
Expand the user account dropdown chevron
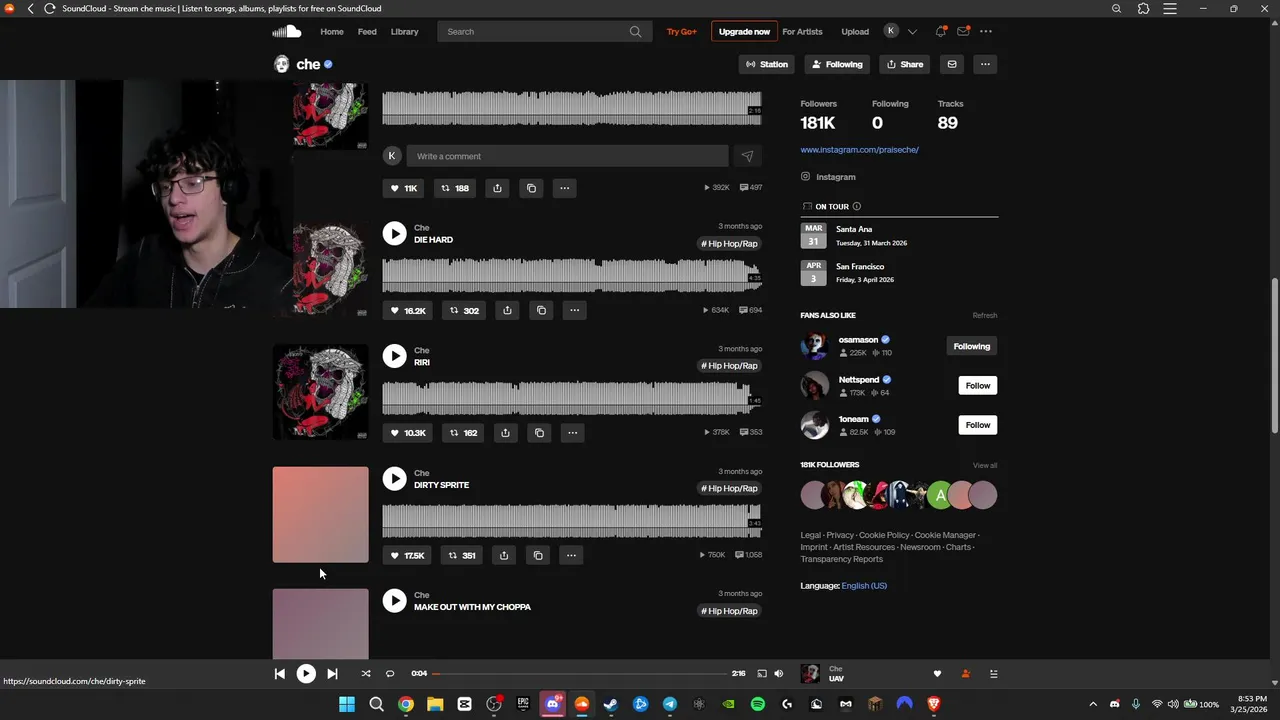(x=912, y=31)
